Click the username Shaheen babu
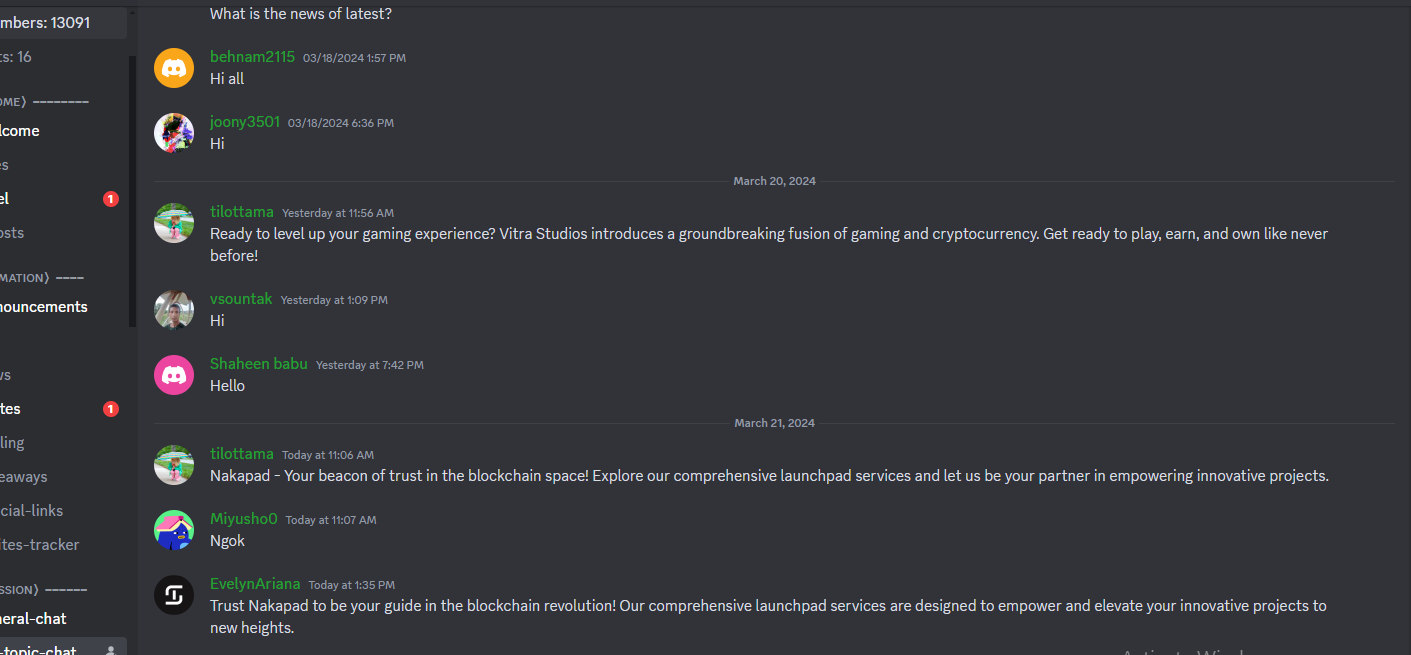Screen dimensions: 1411x655 (259, 364)
